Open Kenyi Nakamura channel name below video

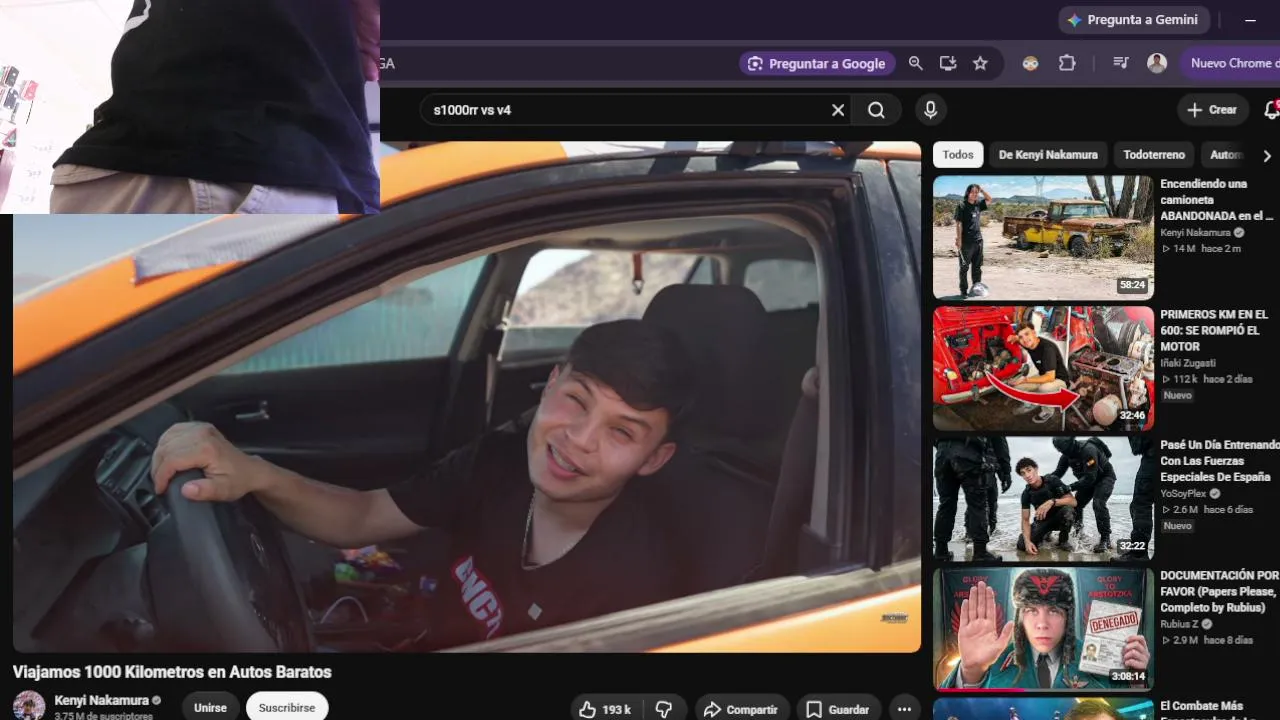(102, 701)
